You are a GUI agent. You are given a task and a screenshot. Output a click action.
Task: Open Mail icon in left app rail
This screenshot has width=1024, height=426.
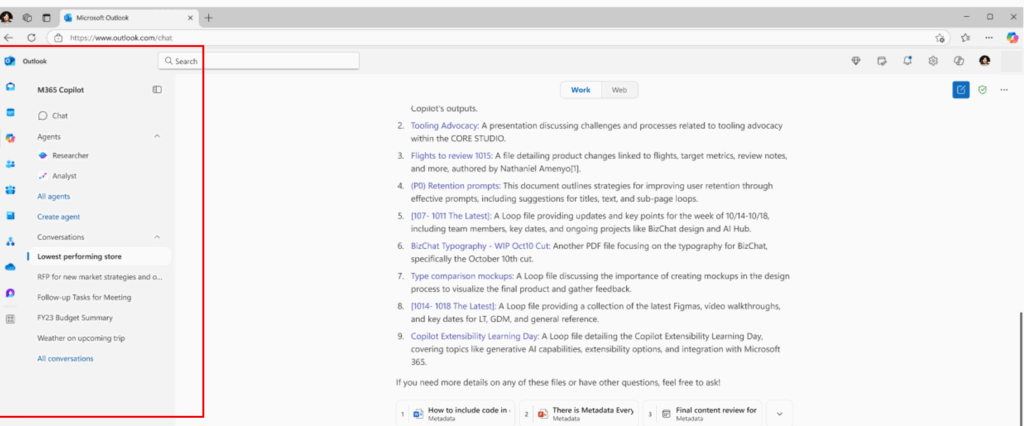(10, 88)
